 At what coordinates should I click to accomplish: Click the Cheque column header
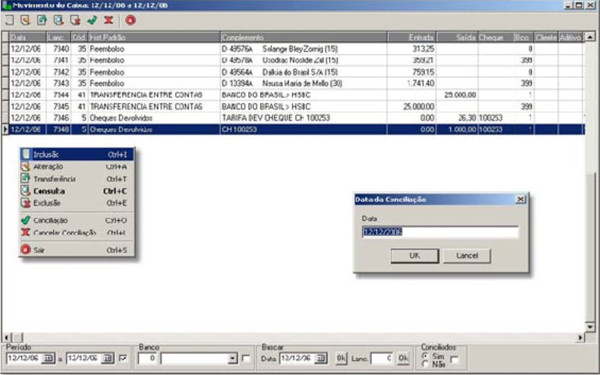pos(496,37)
